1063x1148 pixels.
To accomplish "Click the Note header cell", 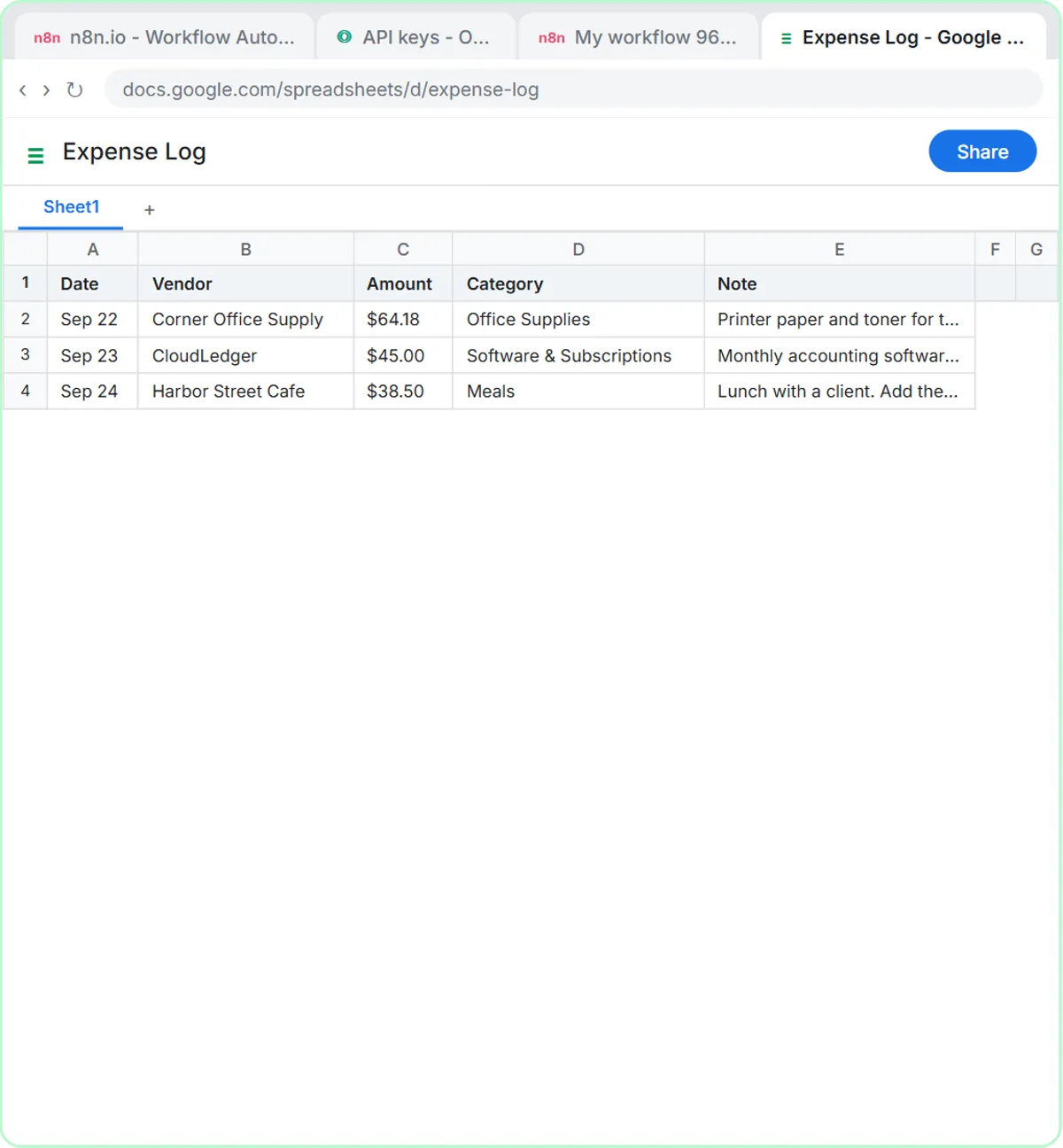I will pos(840,283).
